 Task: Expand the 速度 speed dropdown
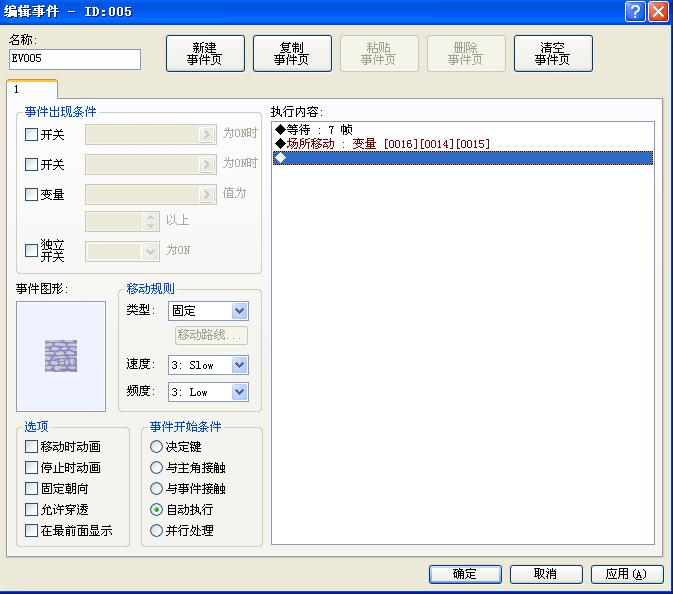(208, 365)
